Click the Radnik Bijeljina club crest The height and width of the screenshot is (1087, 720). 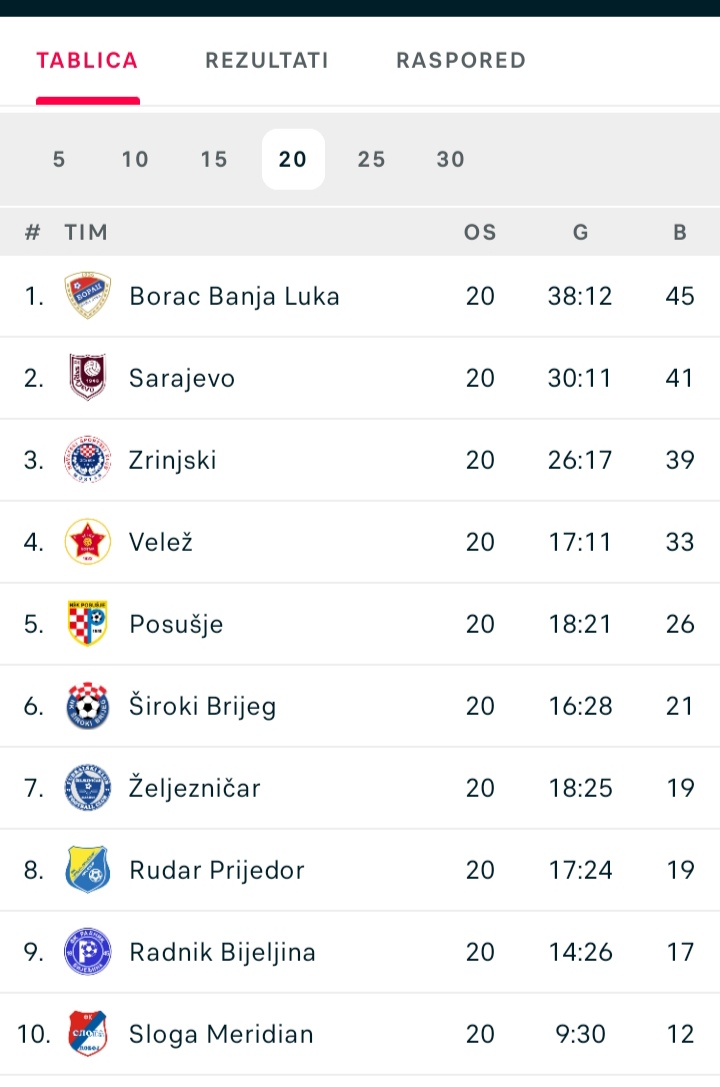coord(87,951)
